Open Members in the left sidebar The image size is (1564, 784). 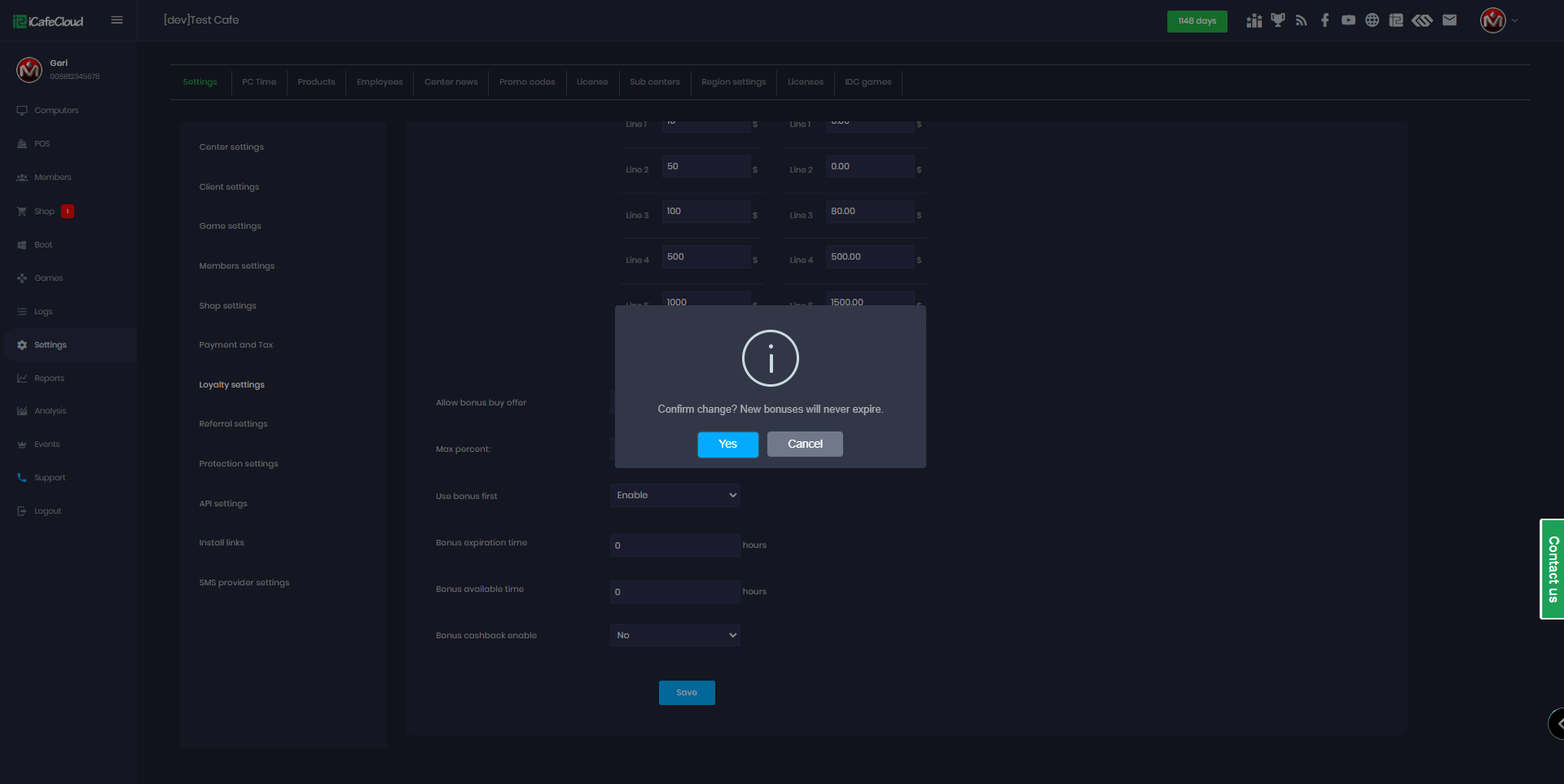tap(52, 177)
